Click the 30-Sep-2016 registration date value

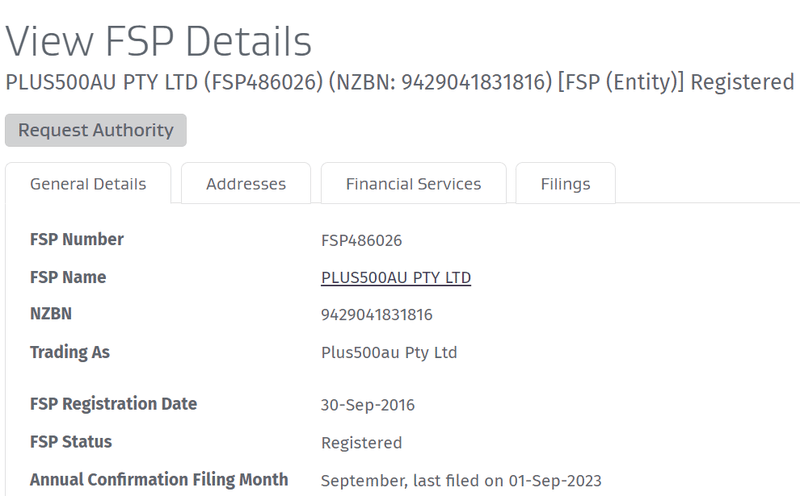367,405
